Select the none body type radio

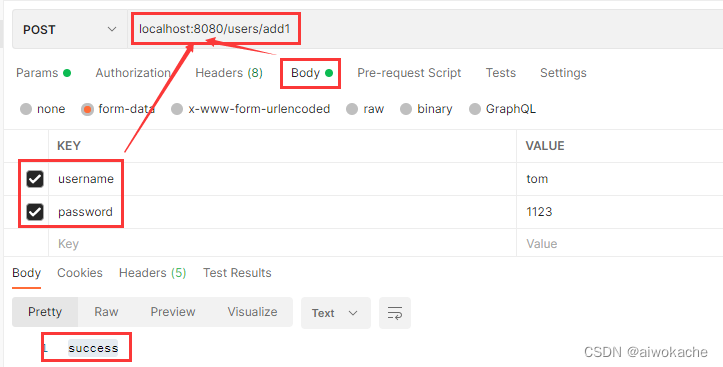(x=26, y=109)
